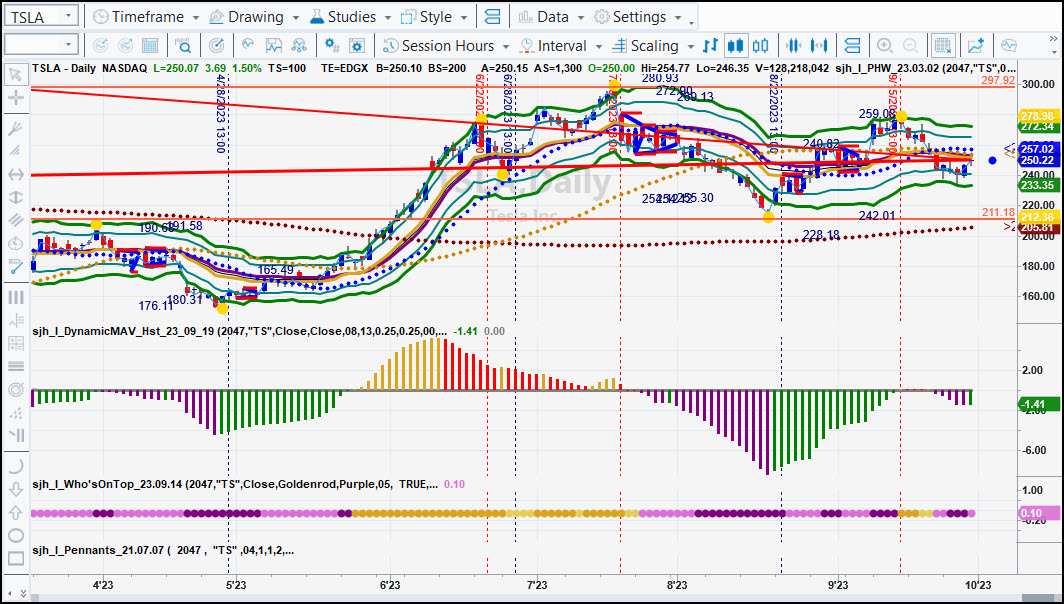Select the pointer arrow tool
The image size is (1064, 604).
tap(16, 74)
